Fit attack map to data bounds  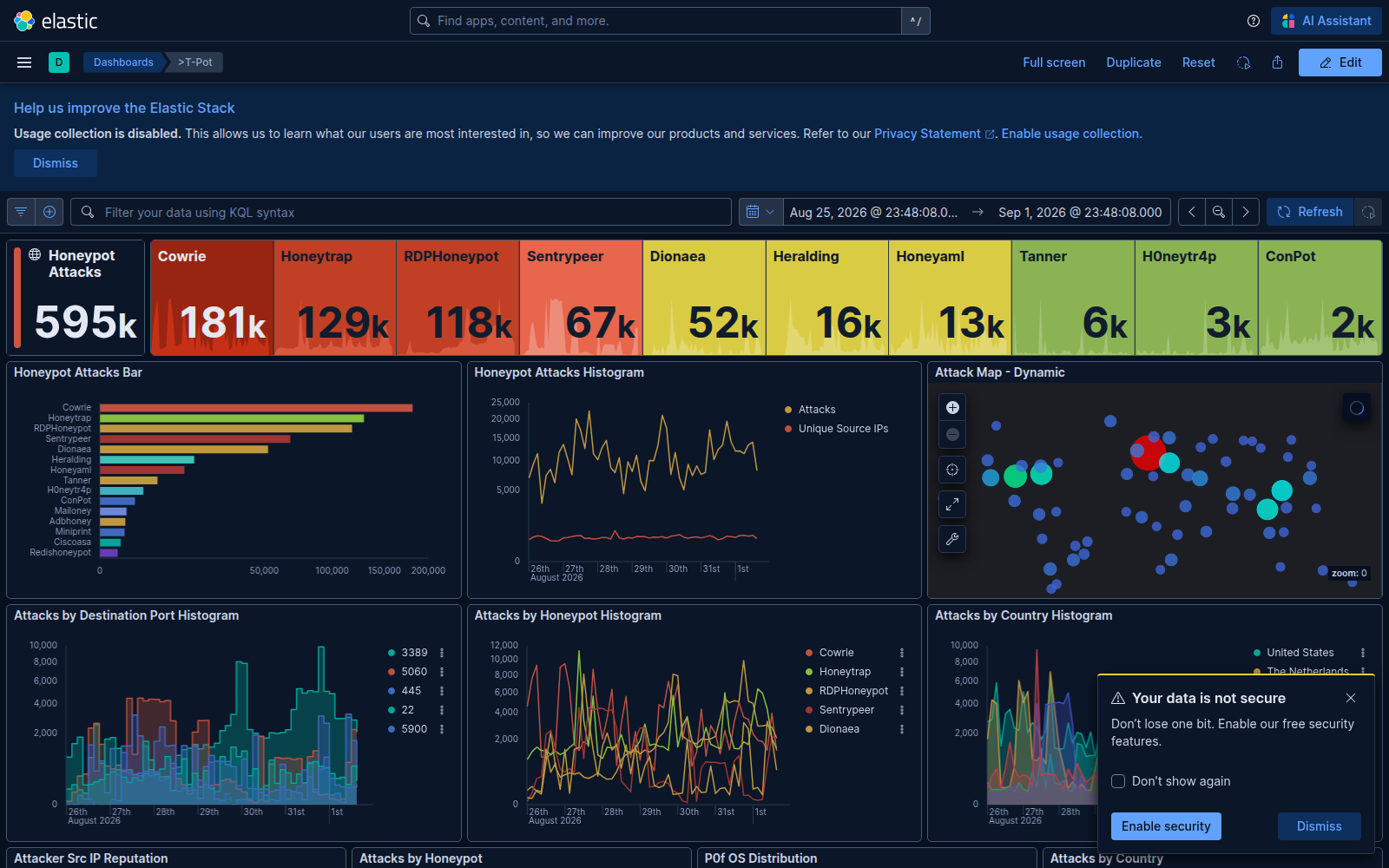(952, 470)
